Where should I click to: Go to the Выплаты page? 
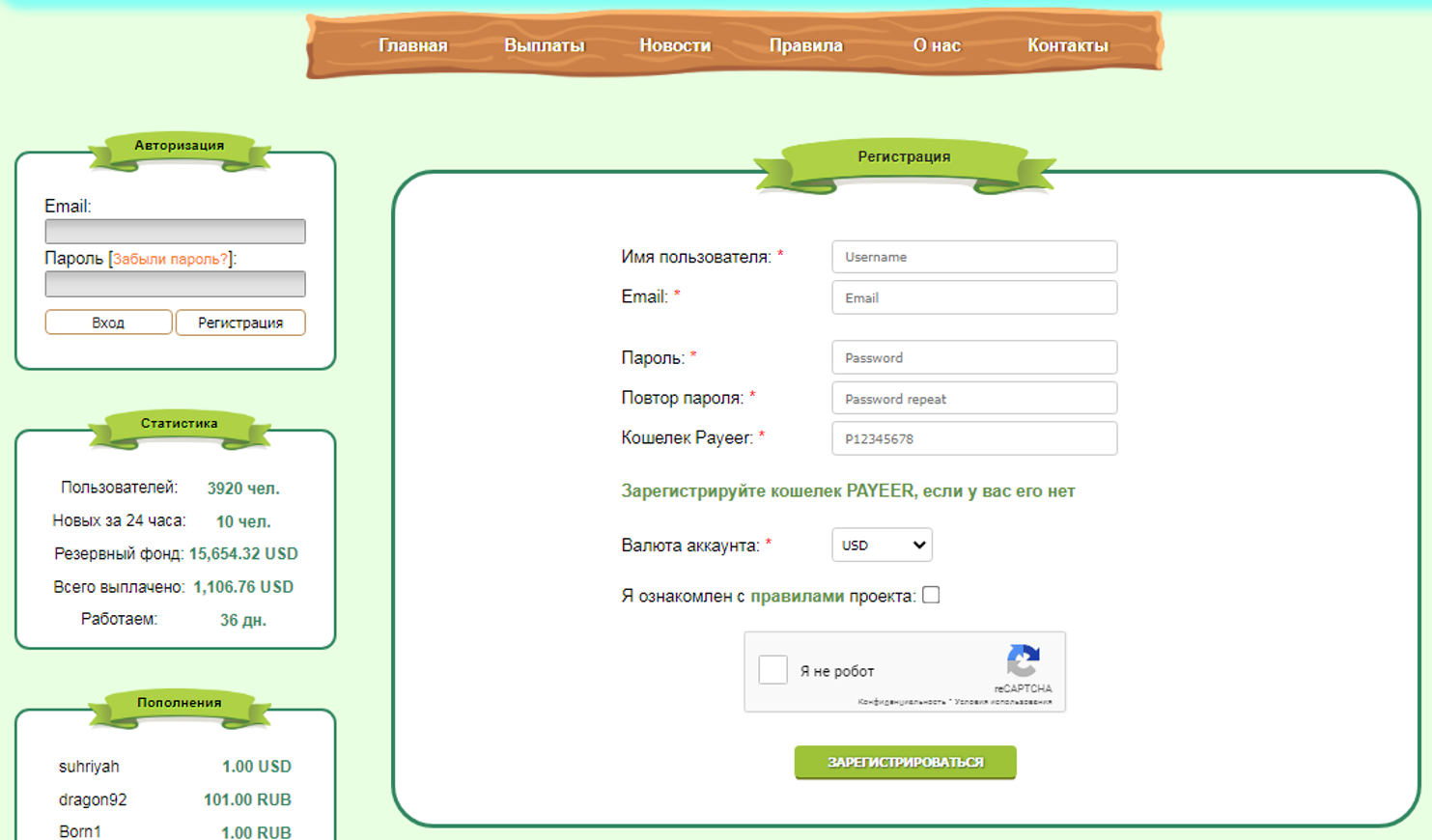(x=544, y=45)
